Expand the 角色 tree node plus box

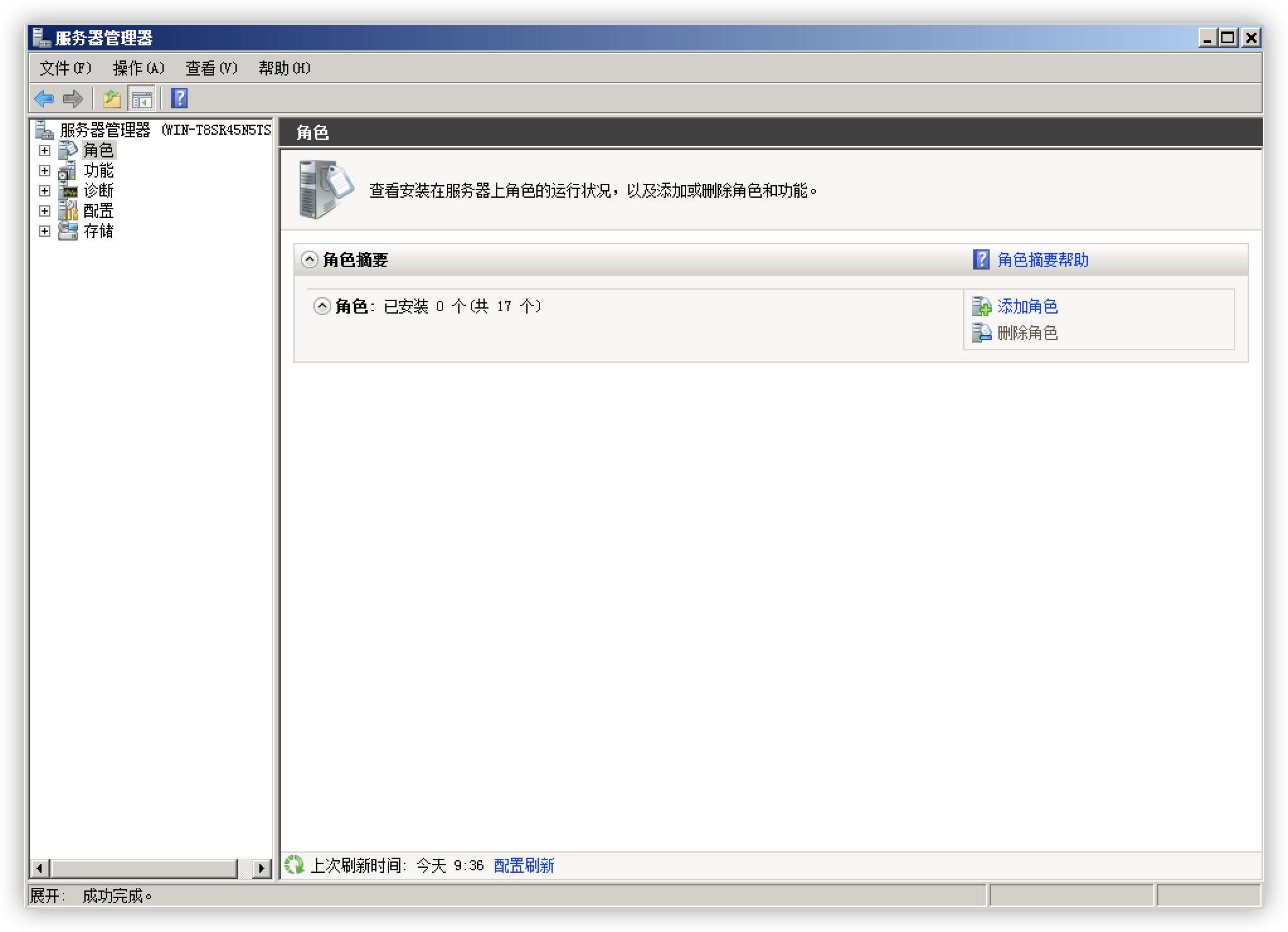pyautogui.click(x=45, y=151)
